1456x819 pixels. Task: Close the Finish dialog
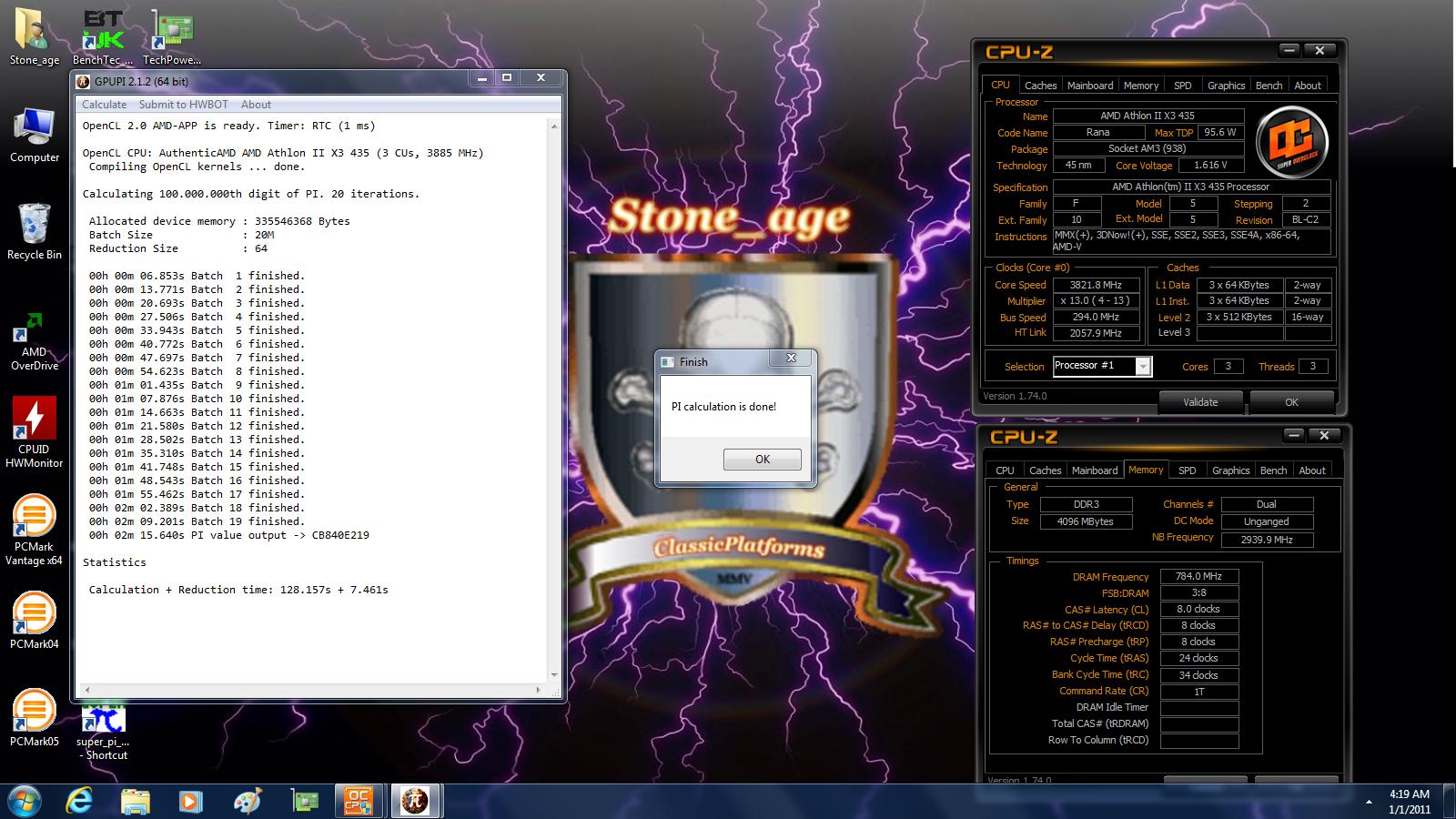tap(791, 359)
